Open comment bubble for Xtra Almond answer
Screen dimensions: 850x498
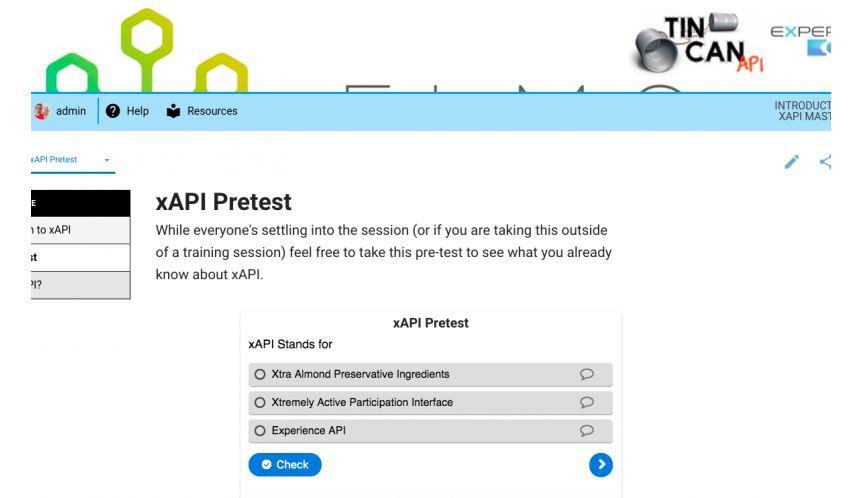point(587,374)
